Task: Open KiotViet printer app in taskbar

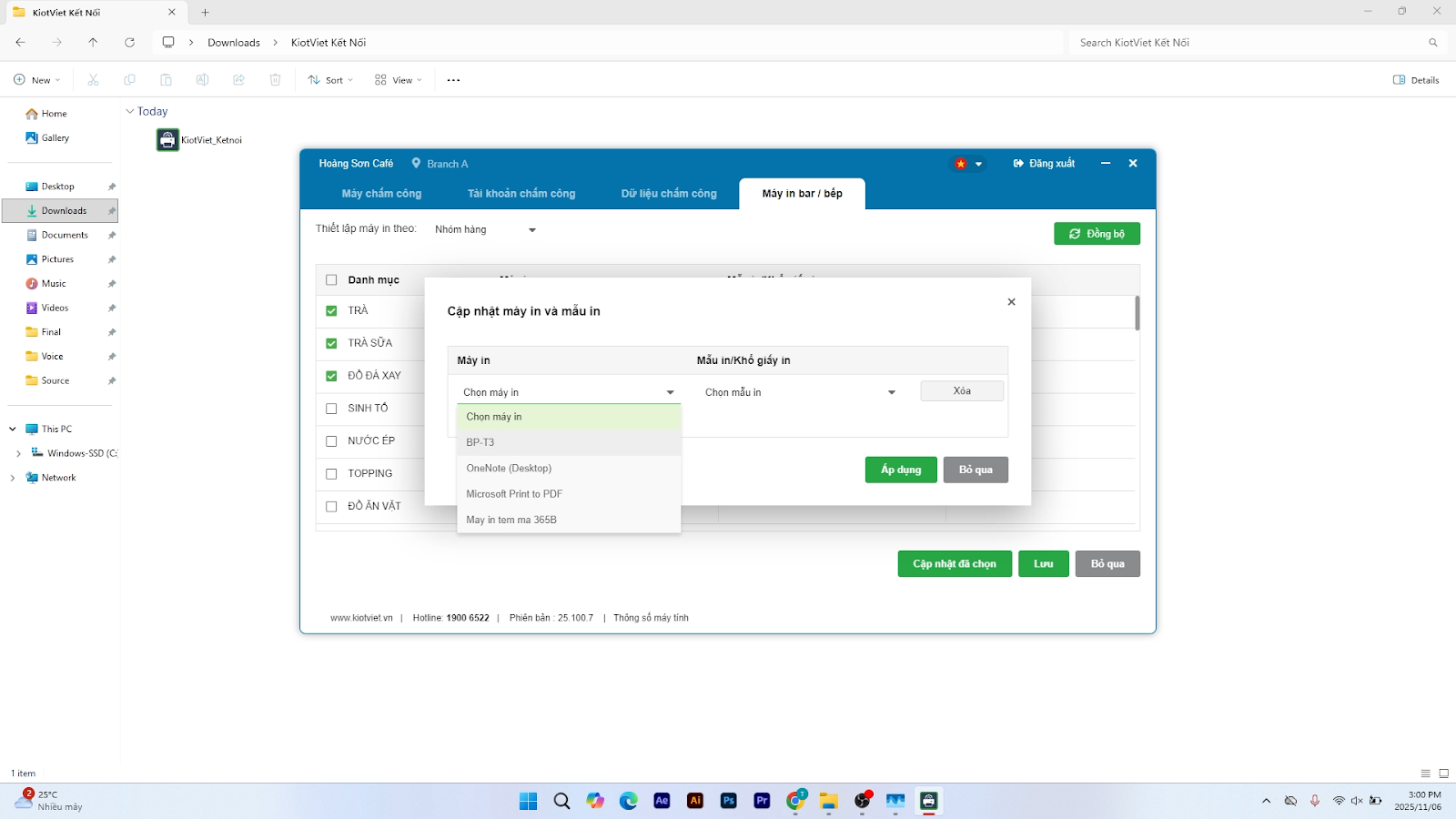Action: [929, 801]
